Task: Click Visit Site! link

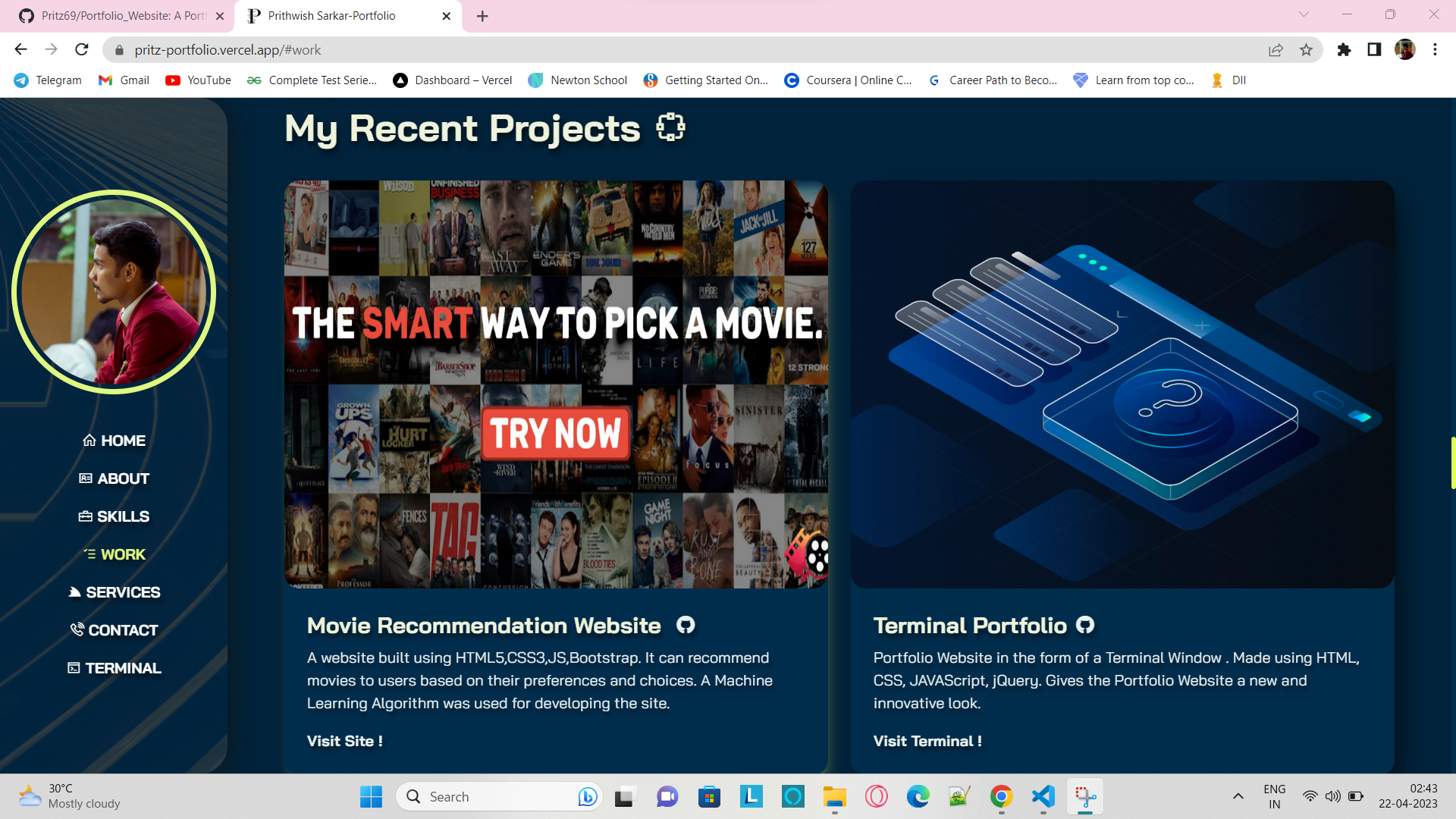Action: coord(344,741)
